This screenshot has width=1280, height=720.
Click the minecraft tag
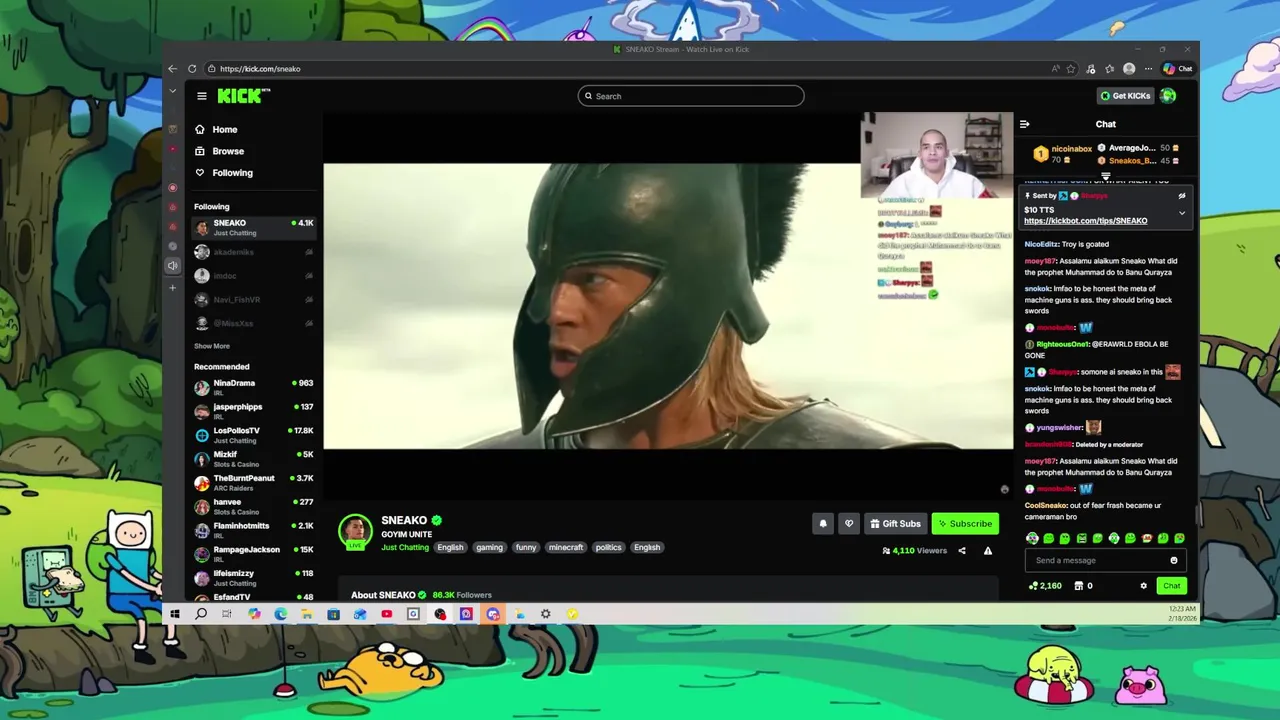point(566,547)
